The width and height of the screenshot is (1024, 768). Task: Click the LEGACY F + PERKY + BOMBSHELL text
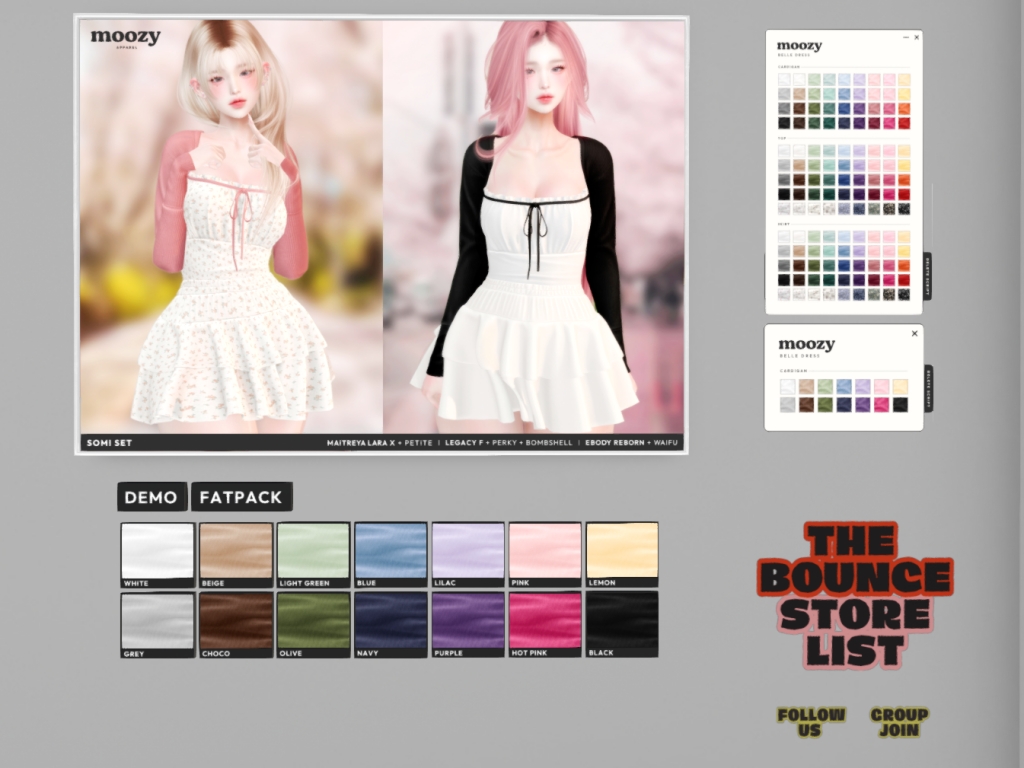point(508,443)
